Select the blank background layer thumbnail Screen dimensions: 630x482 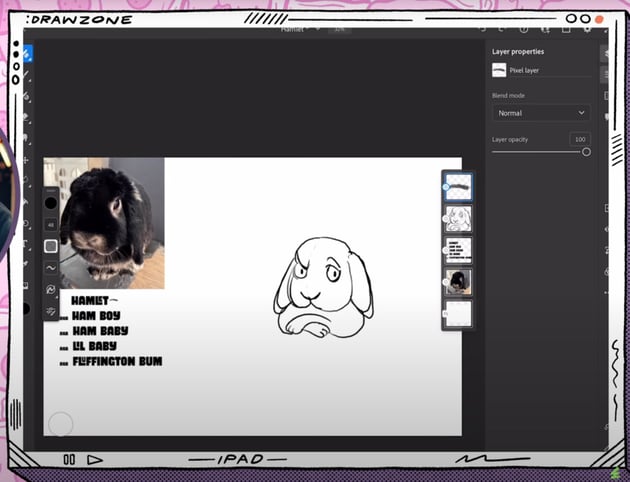(x=458, y=313)
